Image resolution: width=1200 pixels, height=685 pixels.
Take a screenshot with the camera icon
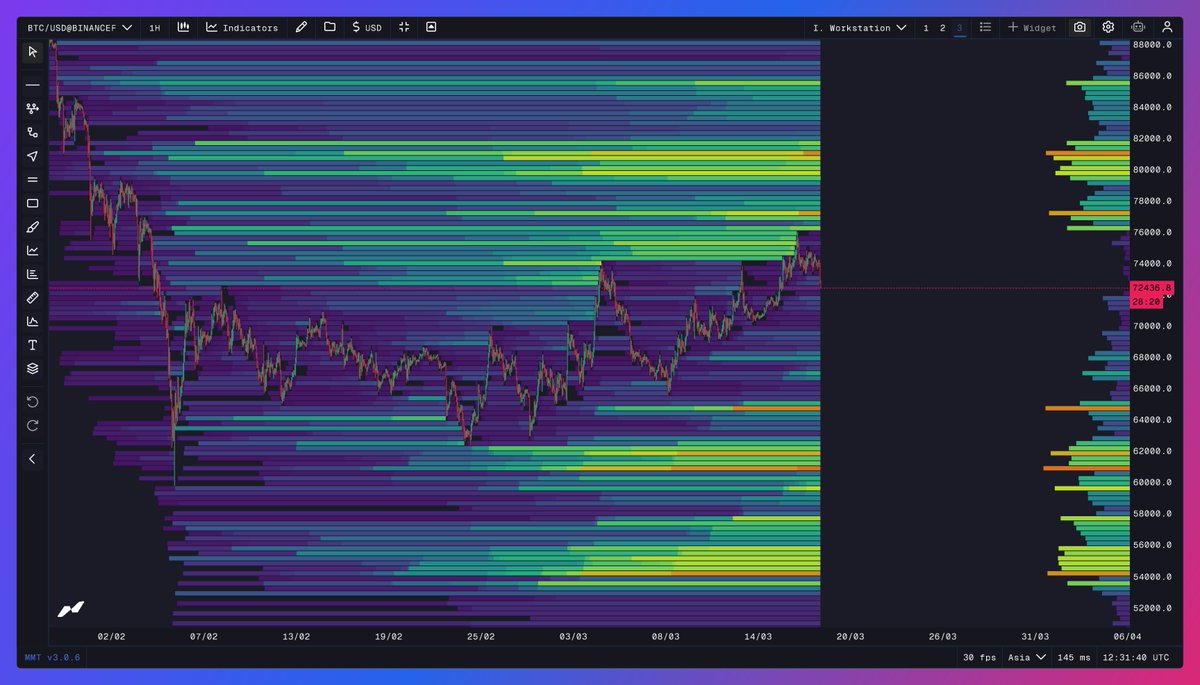click(x=1080, y=28)
